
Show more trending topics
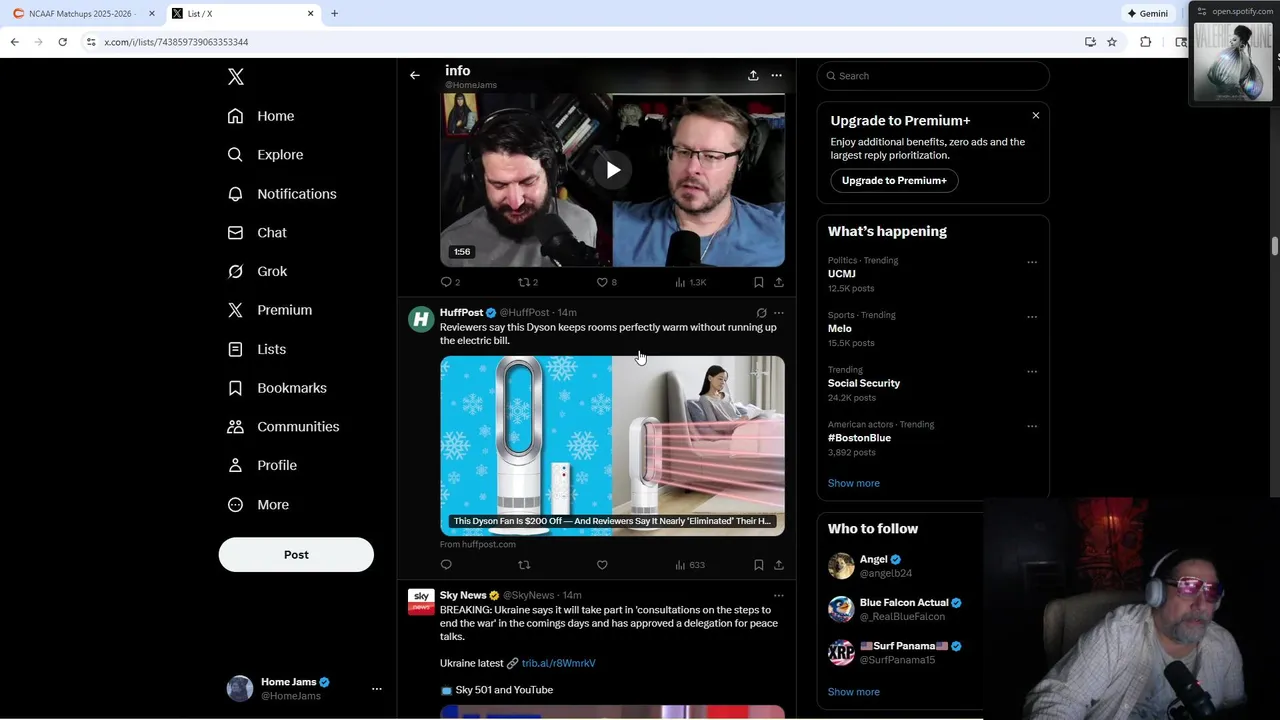(854, 483)
